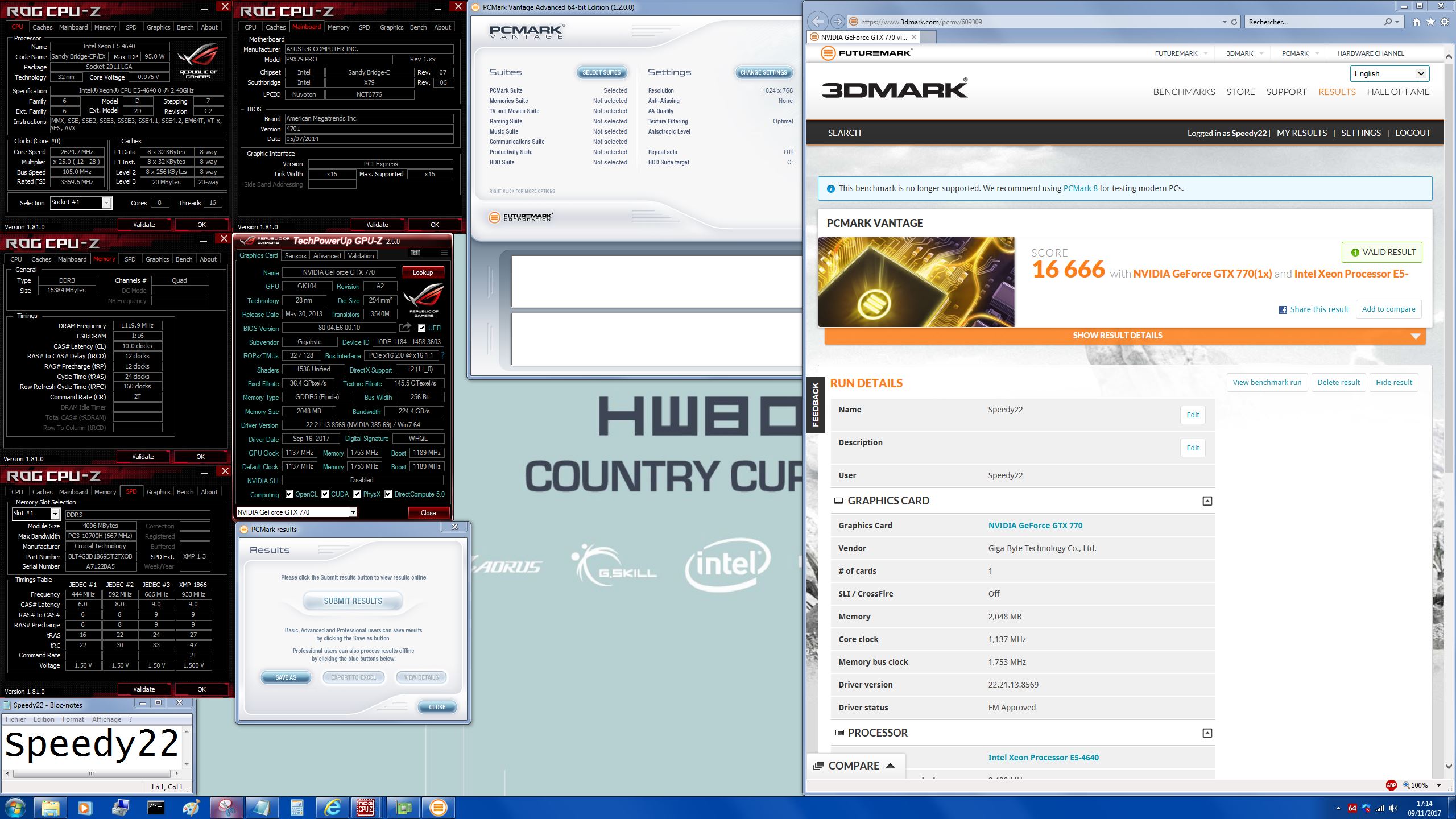
Task: Click SUBMIT RESULTS in PCMark results
Action: tap(353, 601)
